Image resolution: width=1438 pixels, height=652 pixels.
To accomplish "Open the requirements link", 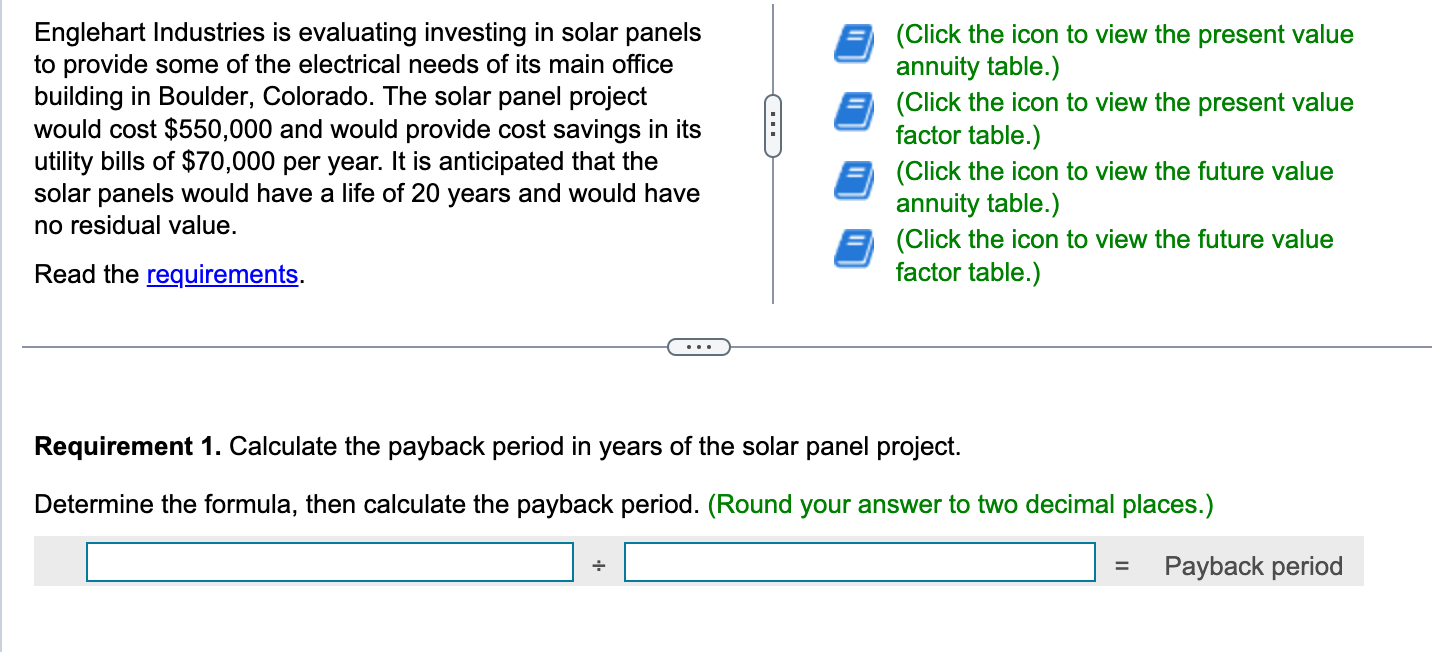I will [222, 275].
